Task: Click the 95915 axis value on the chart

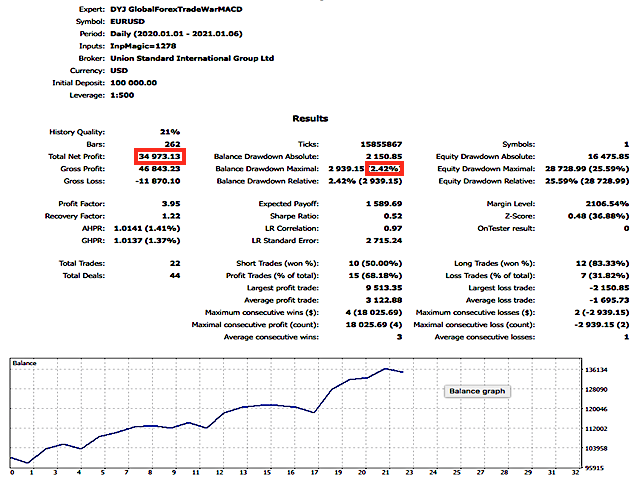Action: (x=595, y=468)
